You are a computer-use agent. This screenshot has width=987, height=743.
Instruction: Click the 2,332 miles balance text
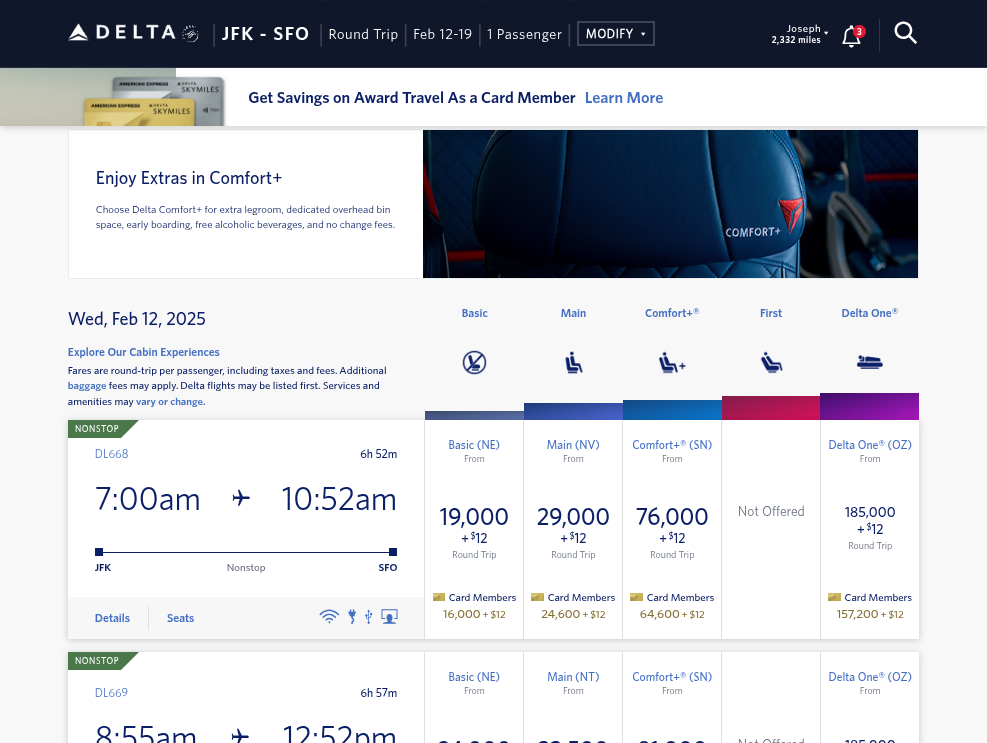pos(796,40)
